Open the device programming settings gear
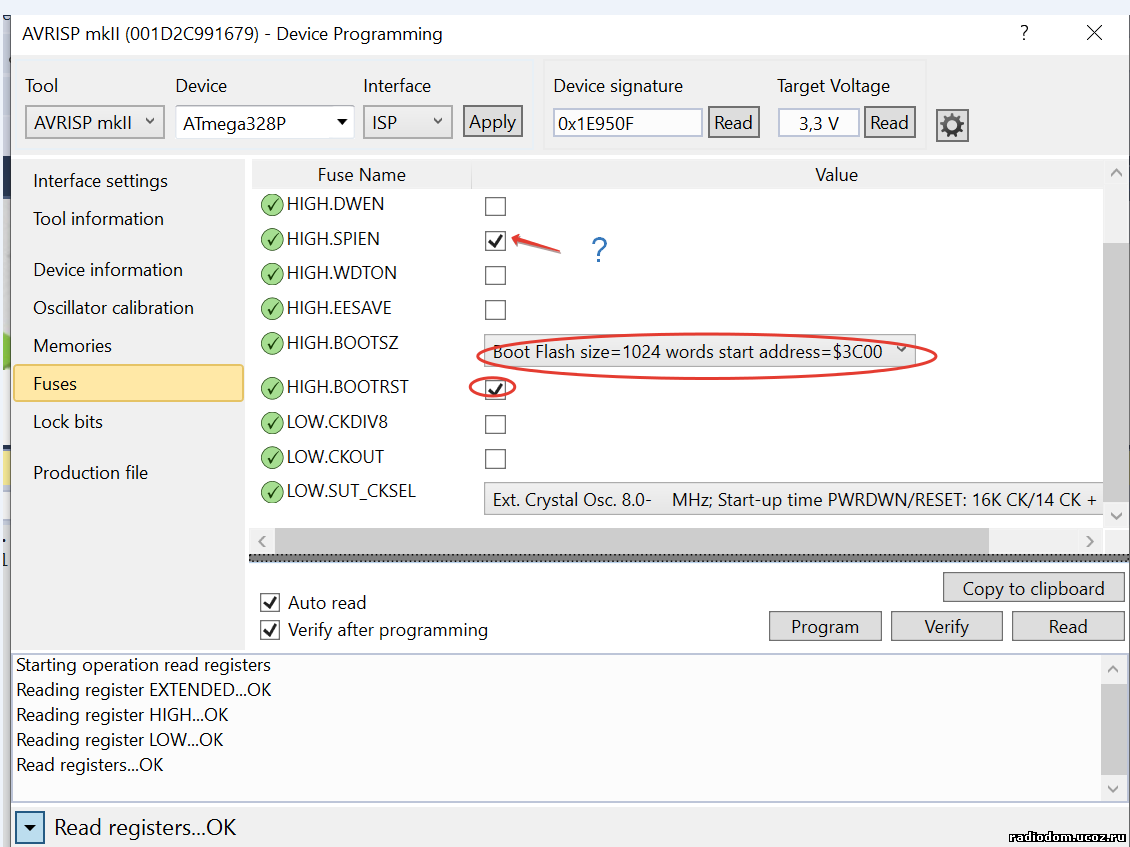The height and width of the screenshot is (847, 1130). pos(952,125)
